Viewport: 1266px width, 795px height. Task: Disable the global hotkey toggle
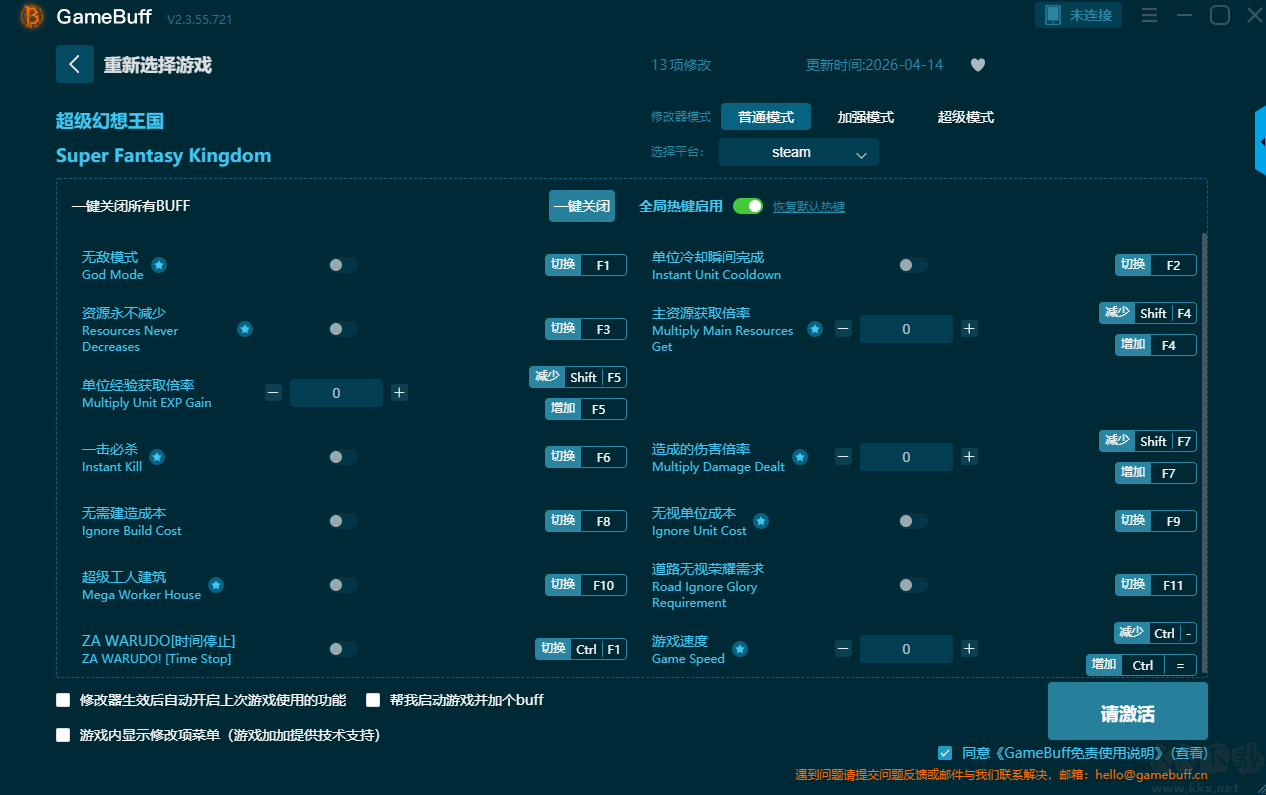click(x=748, y=206)
